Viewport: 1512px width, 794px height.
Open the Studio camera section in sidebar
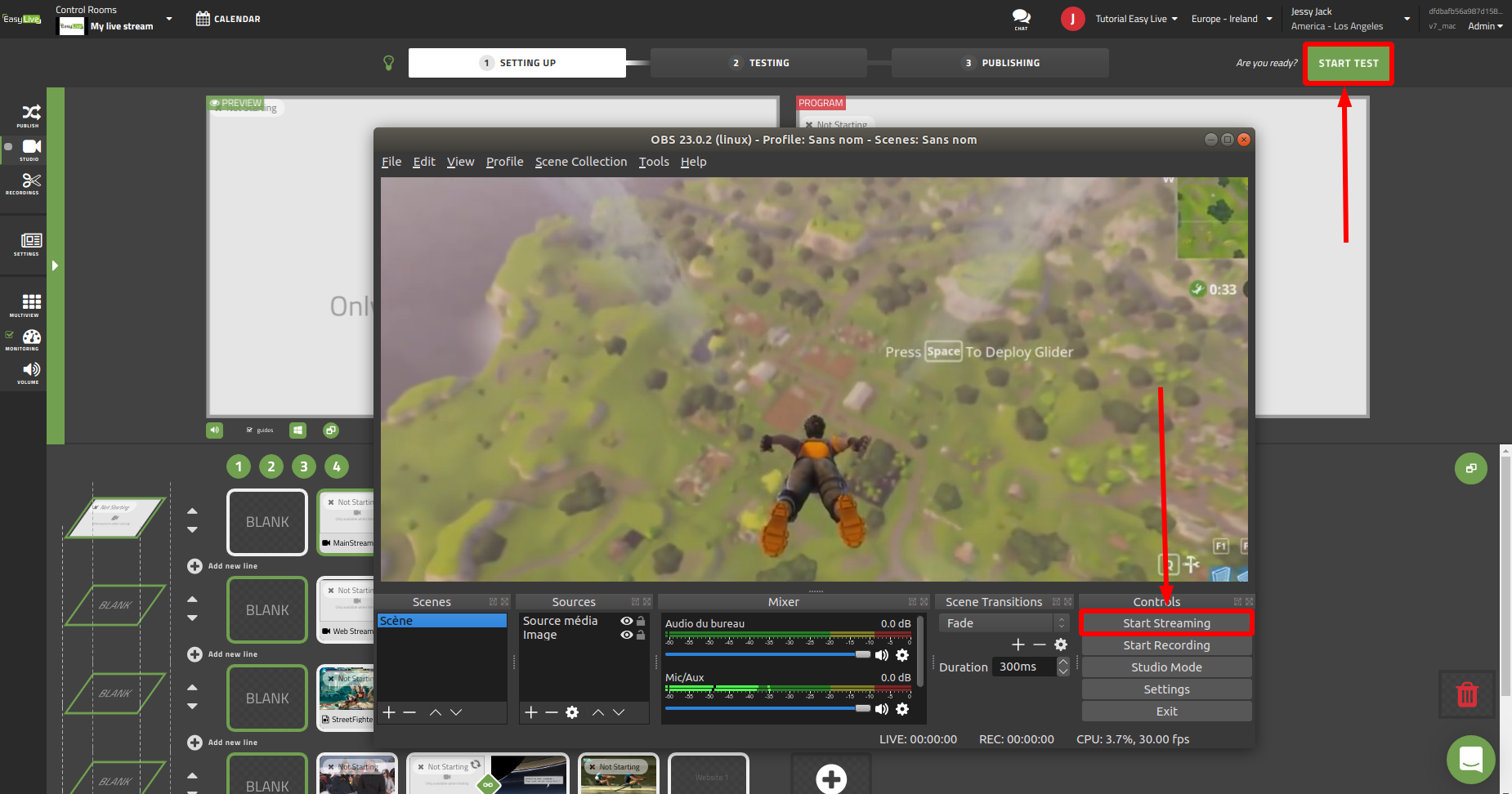click(x=30, y=149)
